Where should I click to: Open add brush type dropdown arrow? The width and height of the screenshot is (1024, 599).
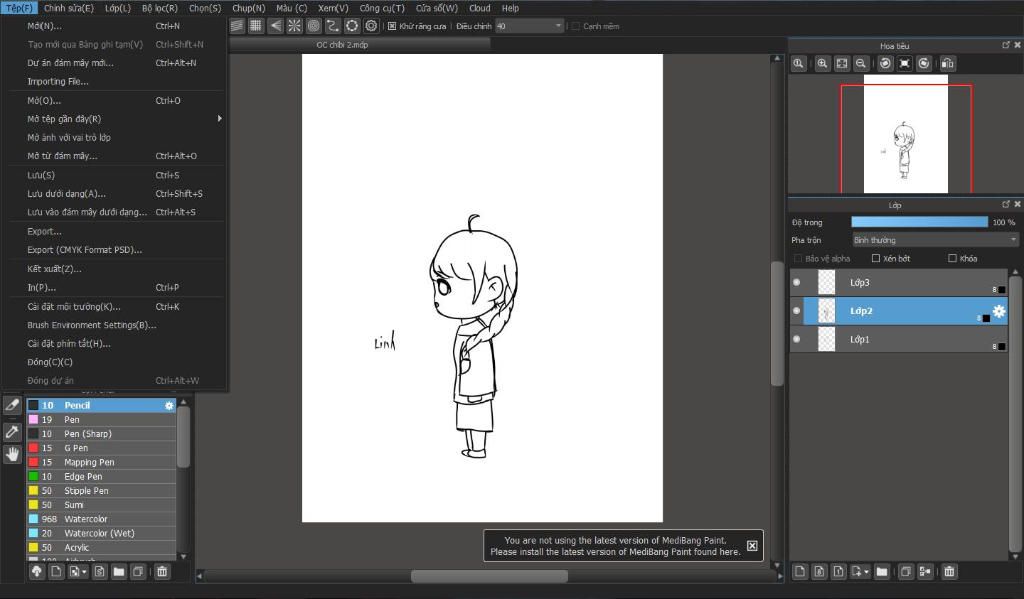coord(84,572)
